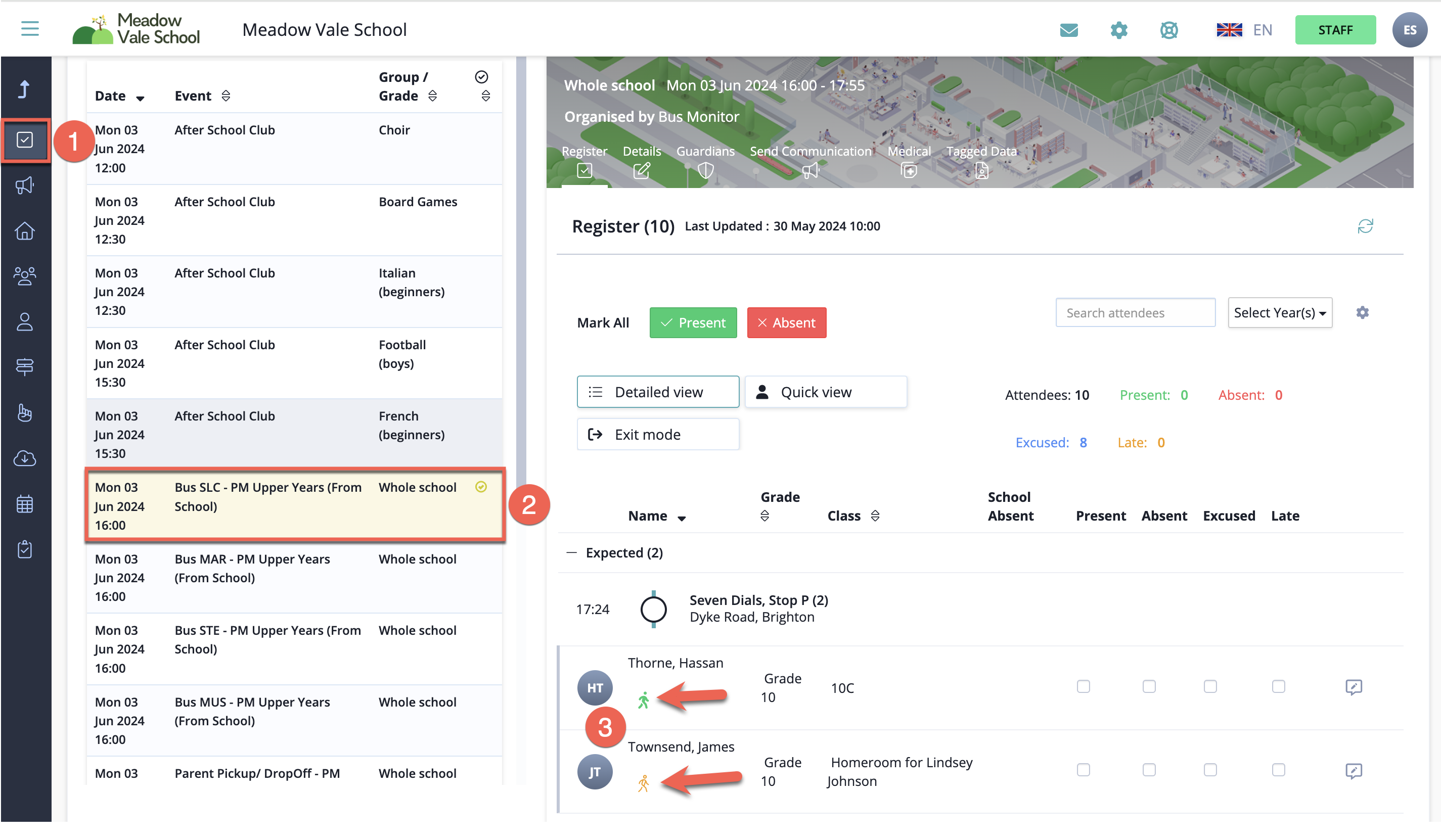Open the cloud download sidebar icon
1441x840 pixels.
pyautogui.click(x=25, y=458)
